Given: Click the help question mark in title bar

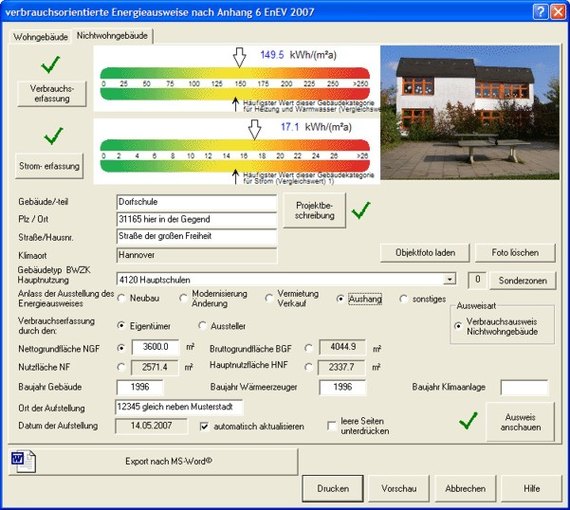Looking at the screenshot, I should (x=541, y=12).
